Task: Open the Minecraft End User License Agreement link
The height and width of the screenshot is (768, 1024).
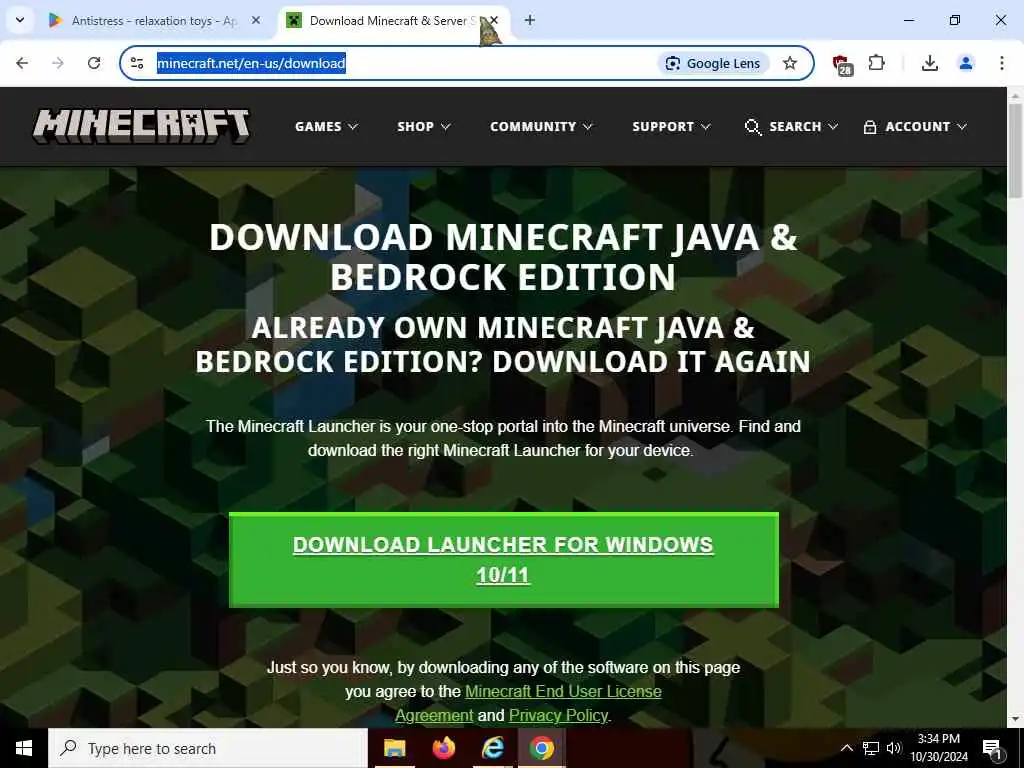Action: click(x=528, y=703)
